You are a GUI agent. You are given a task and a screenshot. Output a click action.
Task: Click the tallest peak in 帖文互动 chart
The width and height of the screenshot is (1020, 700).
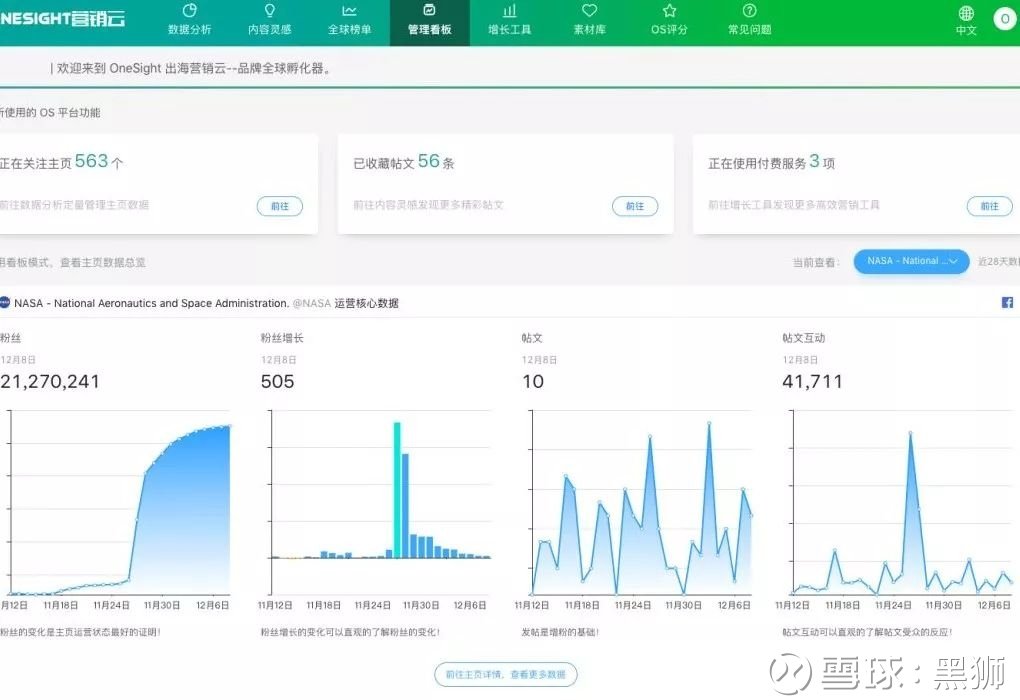(910, 434)
